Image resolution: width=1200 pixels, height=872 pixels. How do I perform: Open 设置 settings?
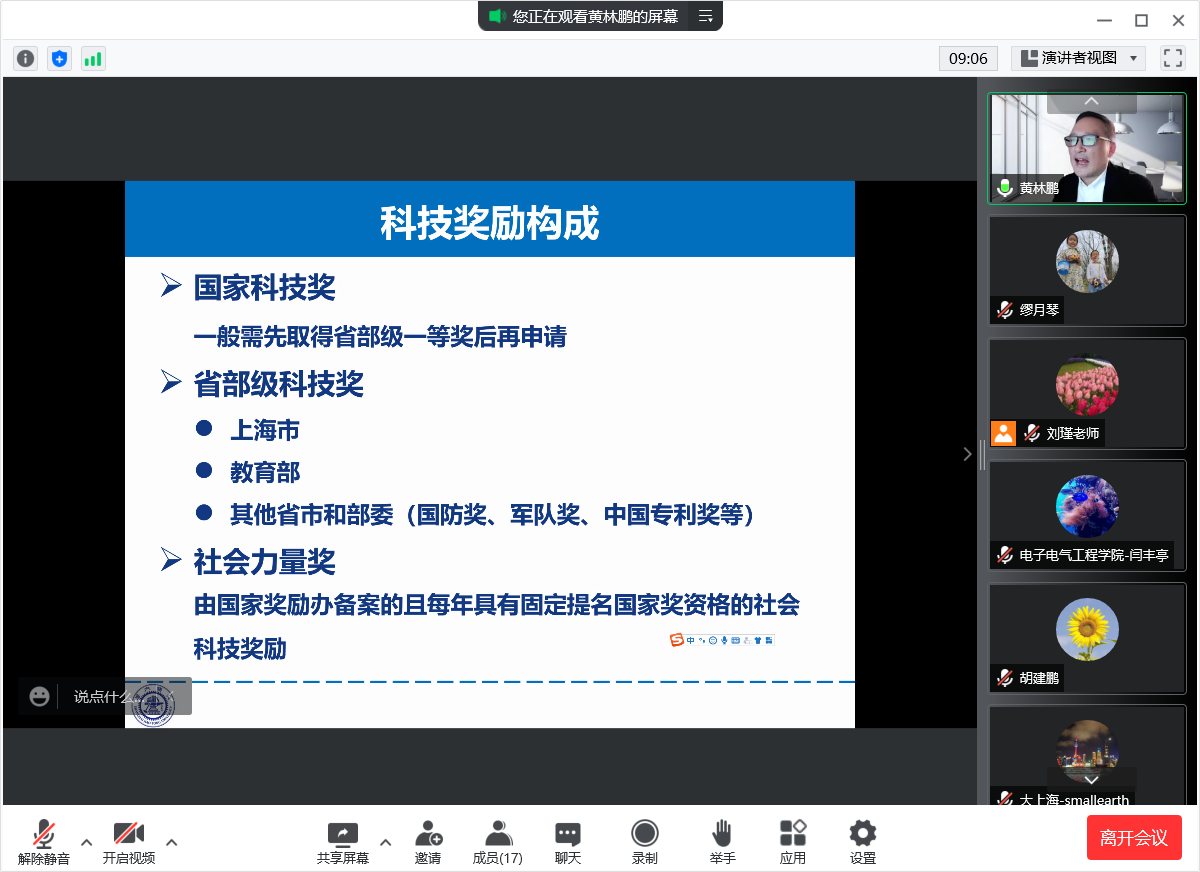tap(862, 842)
